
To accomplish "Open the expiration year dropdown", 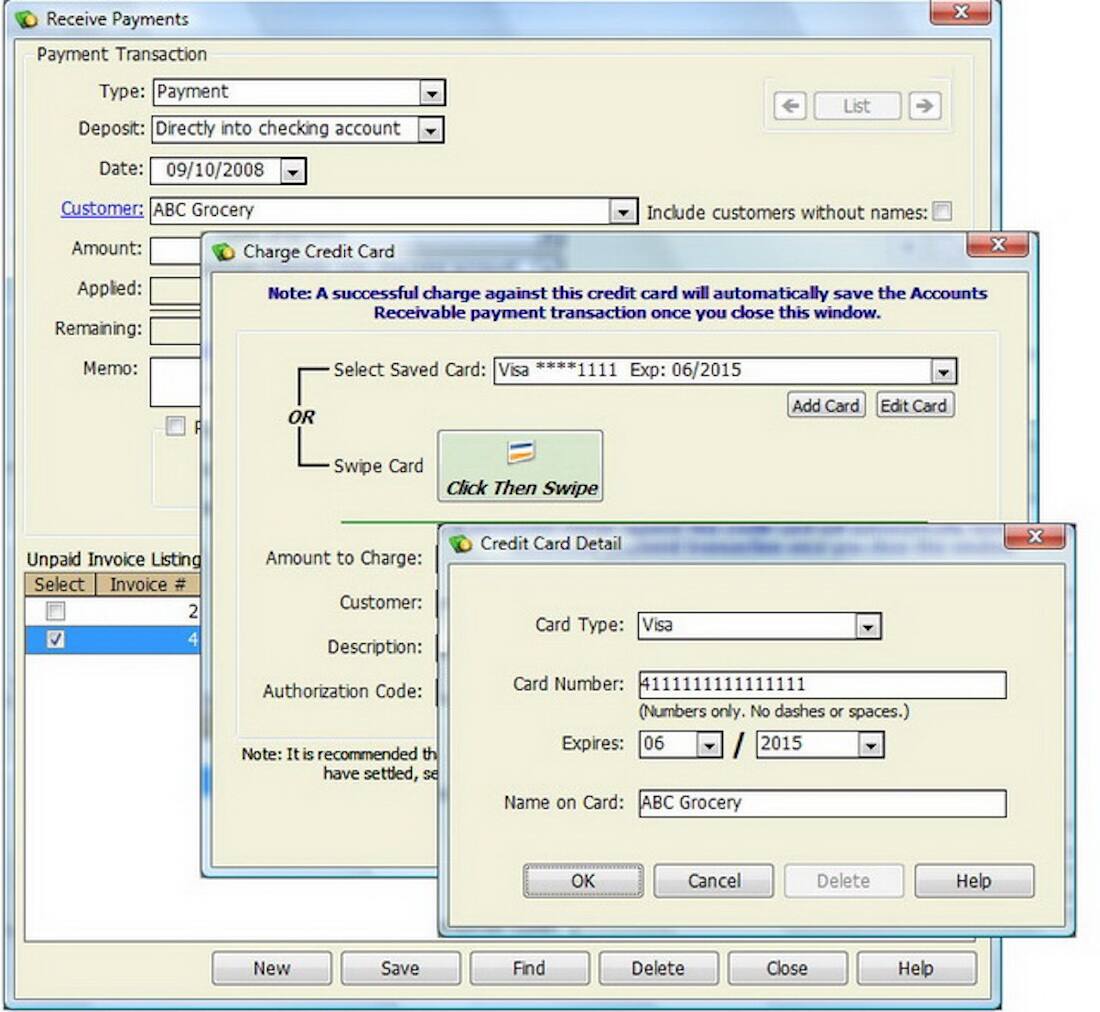I will click(x=873, y=744).
